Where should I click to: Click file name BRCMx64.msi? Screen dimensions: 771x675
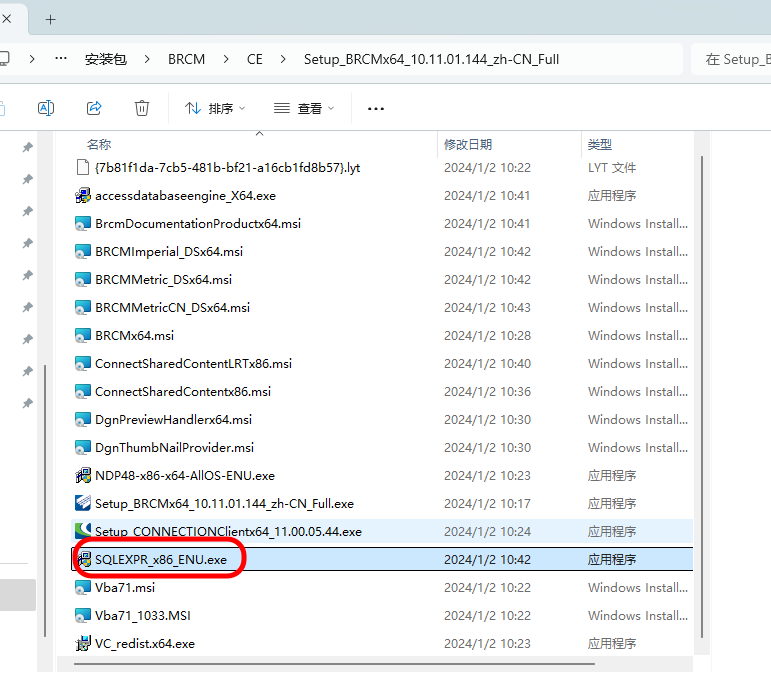click(x=134, y=336)
